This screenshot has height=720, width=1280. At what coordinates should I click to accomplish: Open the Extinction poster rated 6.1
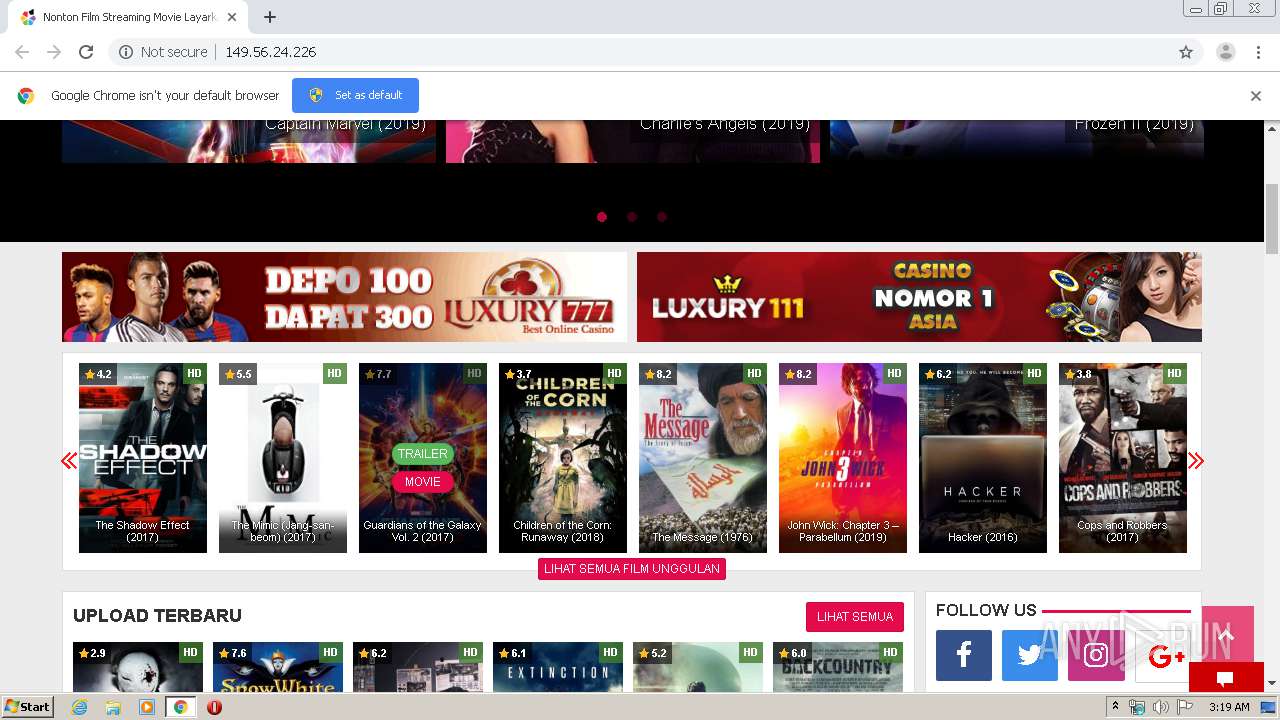558,667
